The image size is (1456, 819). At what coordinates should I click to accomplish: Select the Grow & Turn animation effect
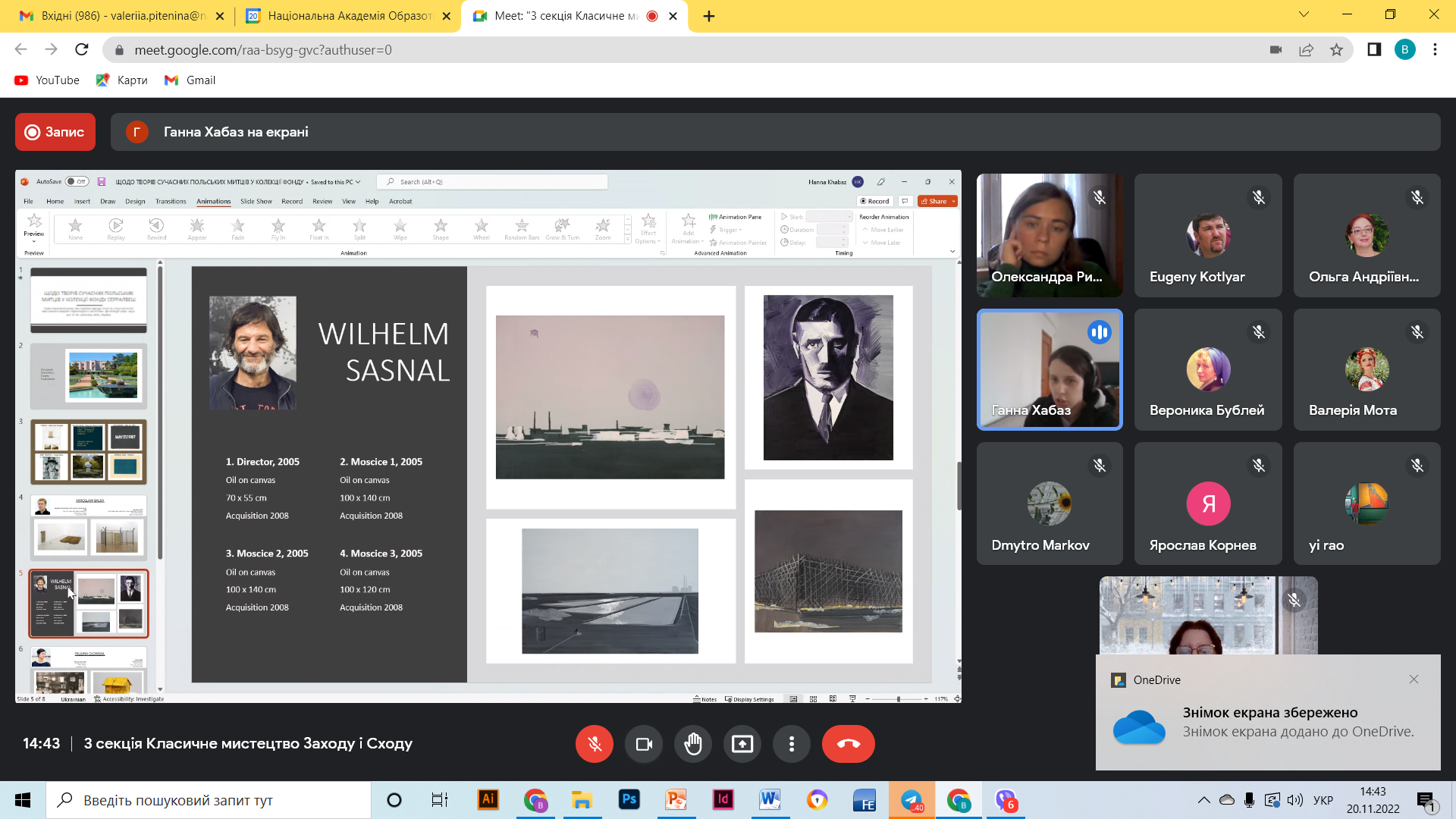563,228
